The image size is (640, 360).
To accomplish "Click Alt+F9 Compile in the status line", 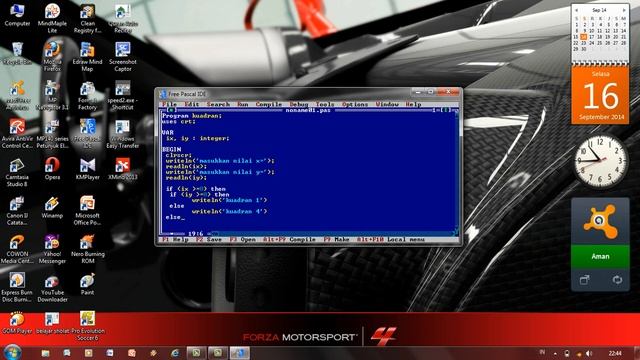I will tap(289, 240).
